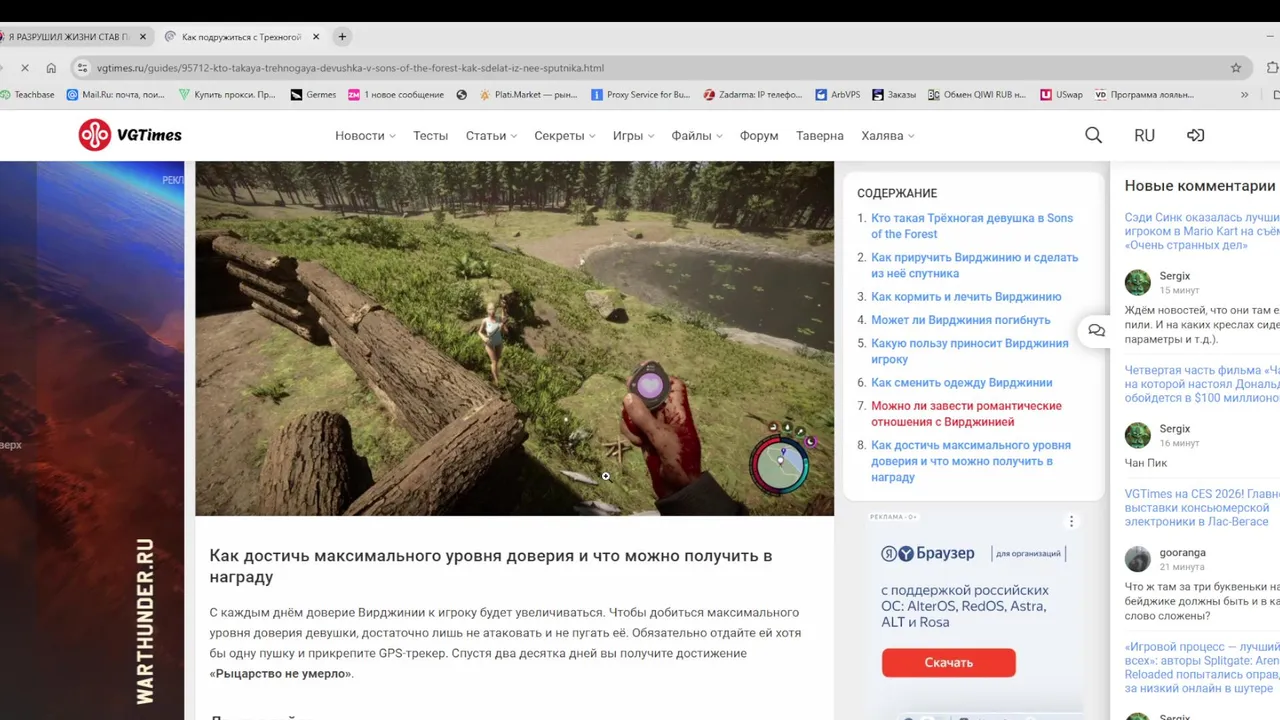Expand the Халява dropdown
Screen dimensions: 1280x720
(887, 135)
